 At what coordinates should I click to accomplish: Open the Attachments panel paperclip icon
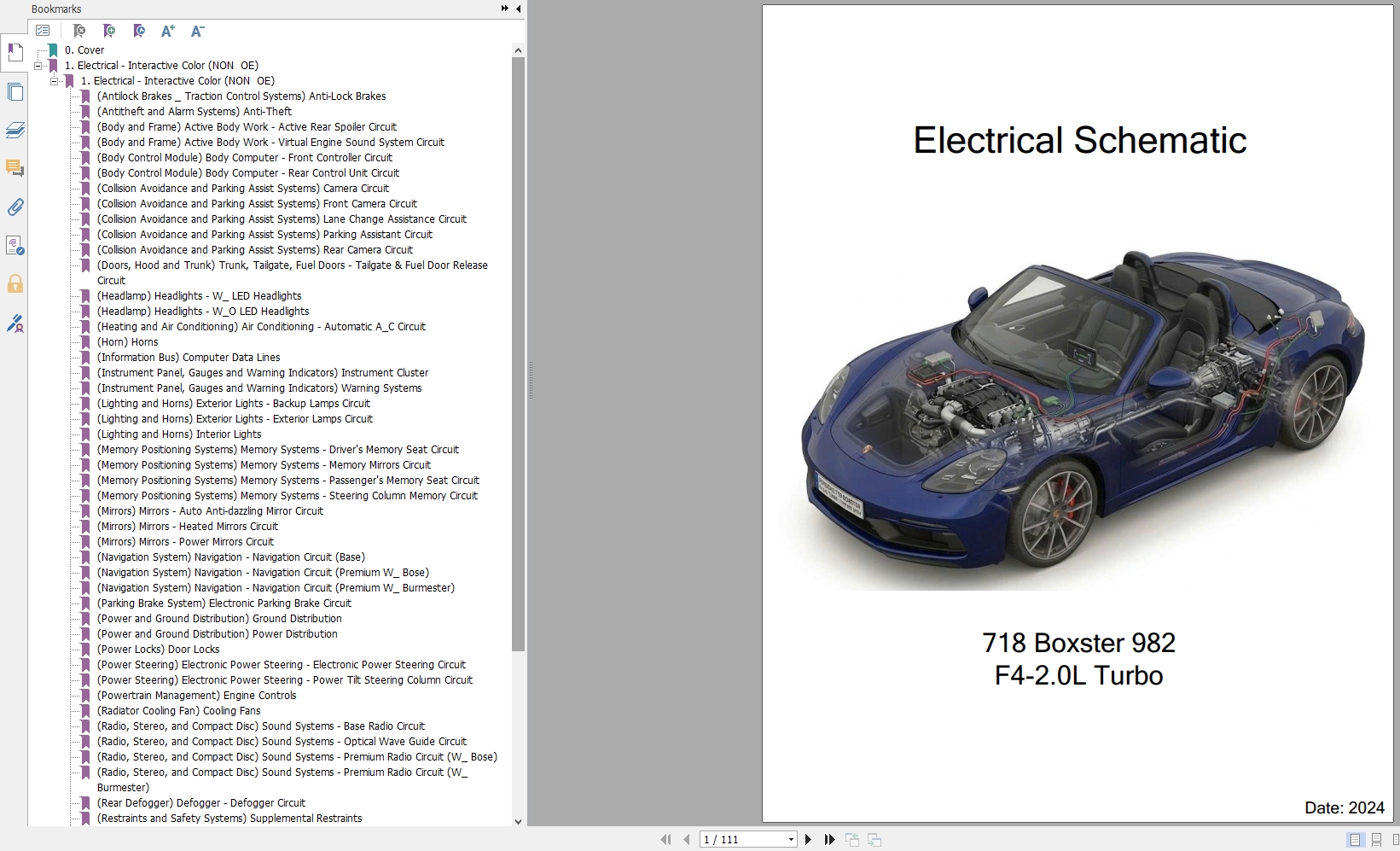pos(15,207)
